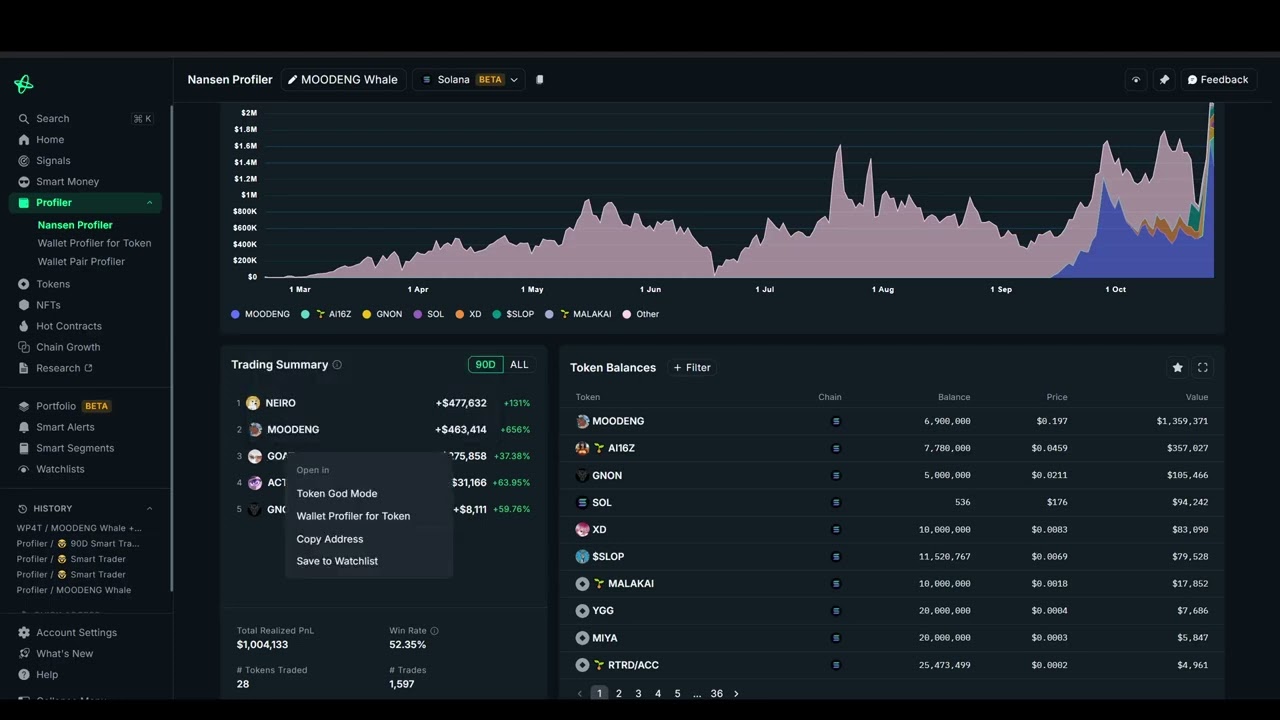The image size is (1280, 720).
Task: Click AI16Z token in balances table
Action: (x=621, y=449)
